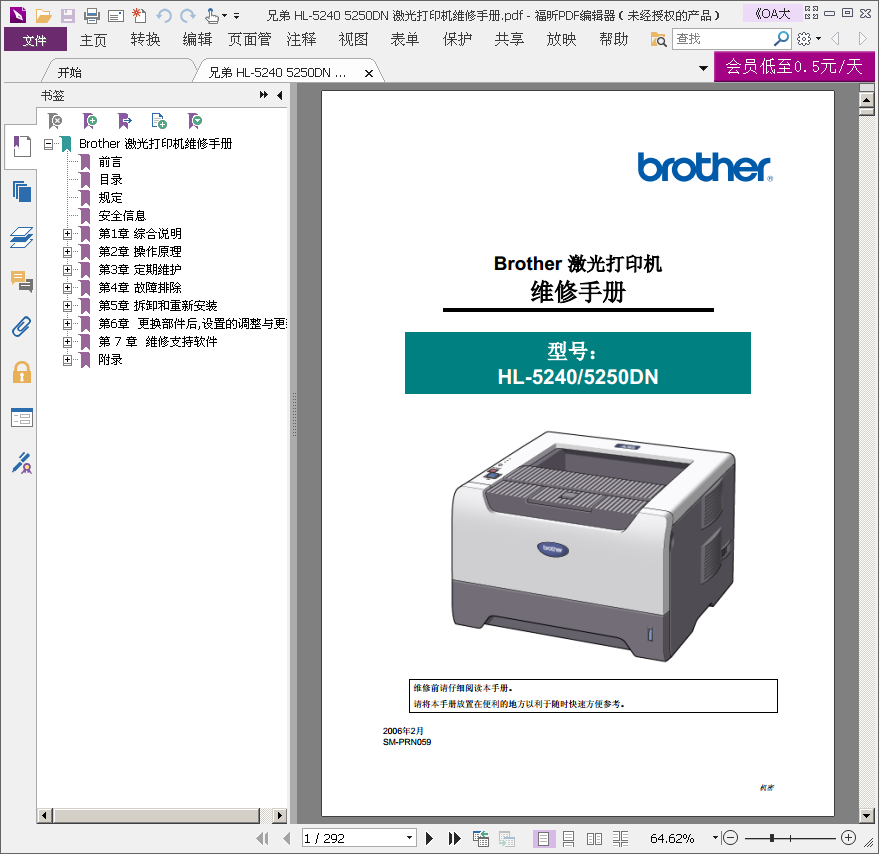Click the Save disk icon
Viewport: 879px width, 854px height.
click(68, 16)
